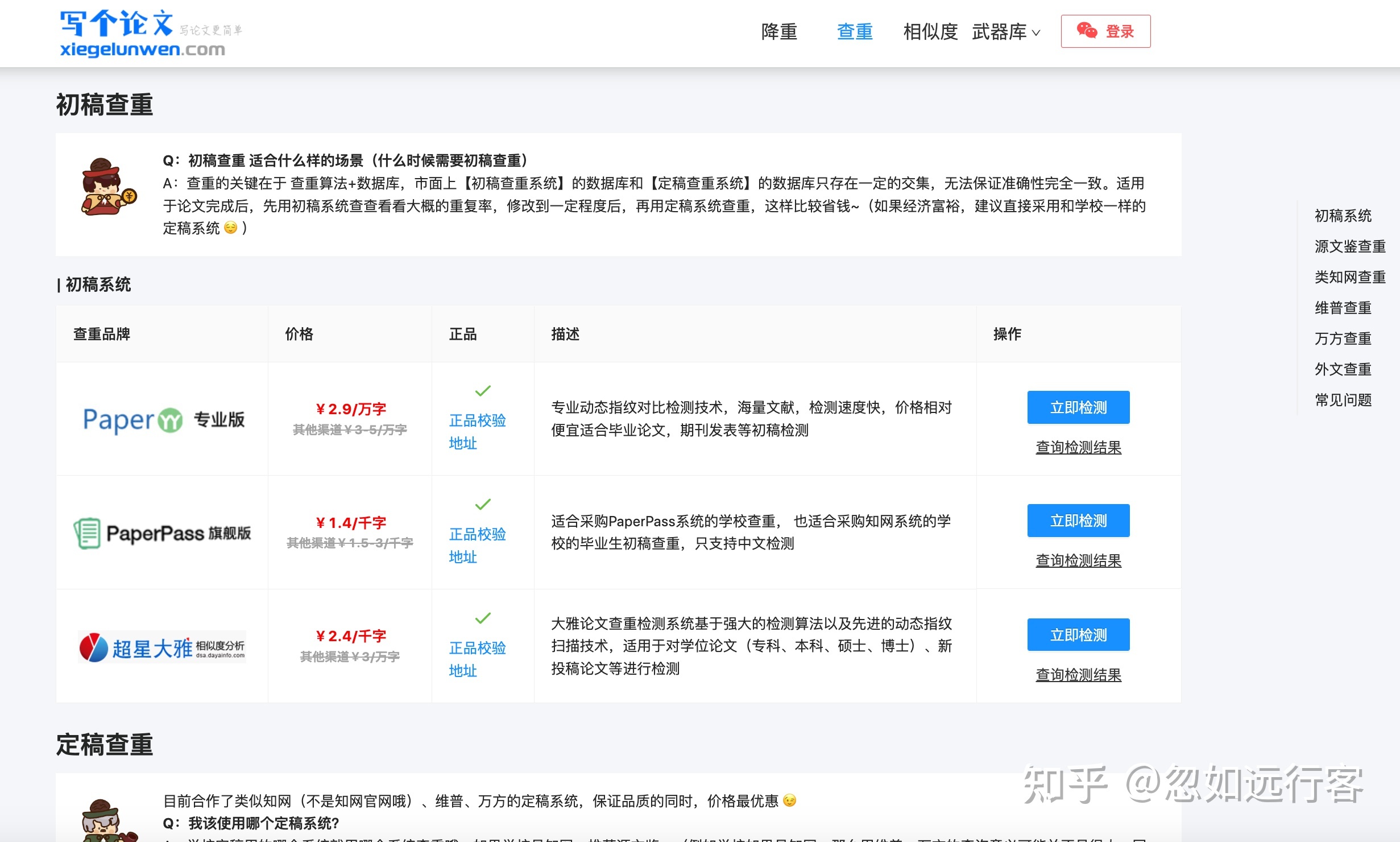Image resolution: width=1400 pixels, height=842 pixels.
Task: Click the 其他渠道¥3/万字 strikethrough price
Action: click(x=350, y=657)
